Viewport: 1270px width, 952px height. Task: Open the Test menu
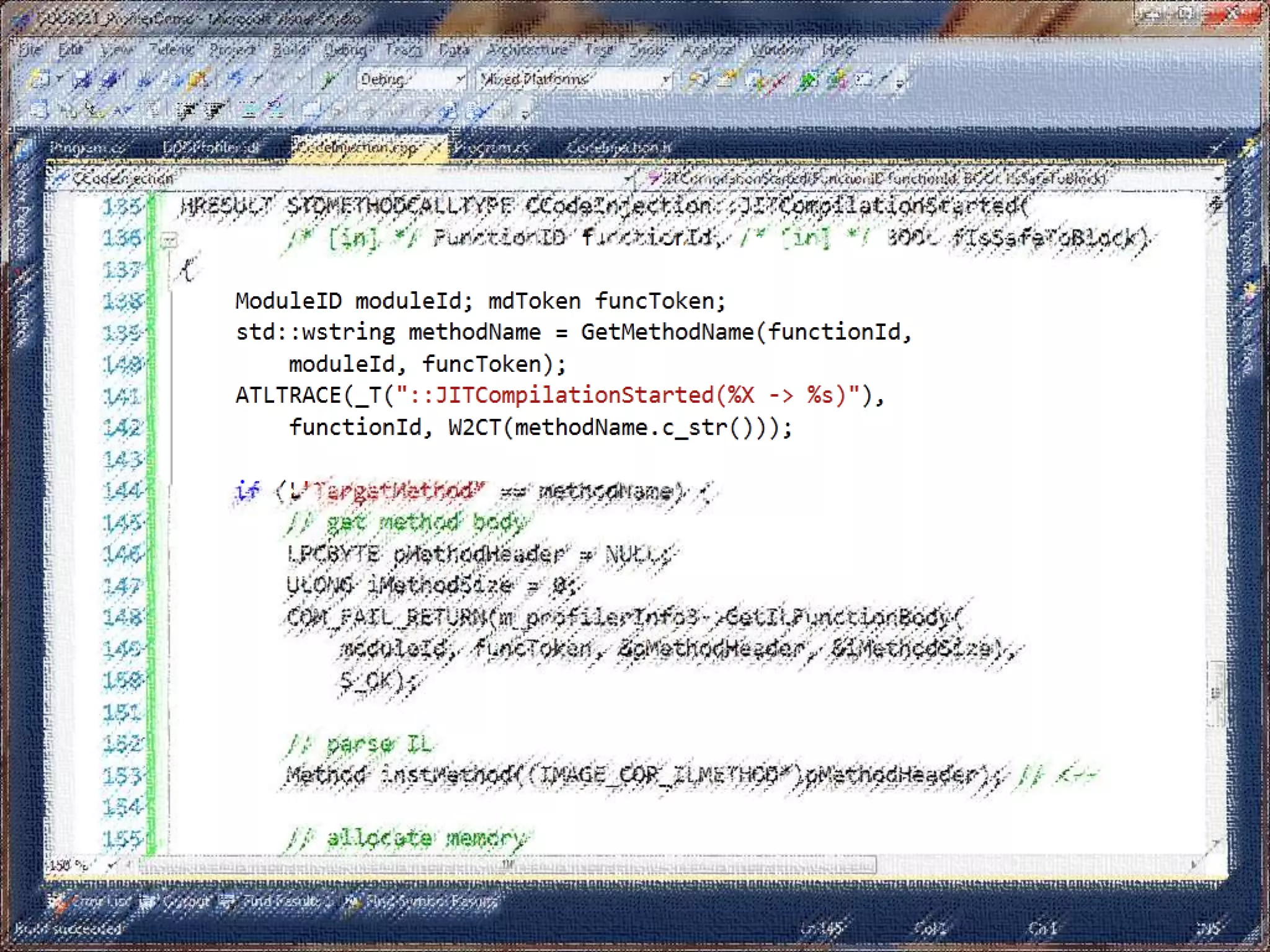tap(599, 50)
